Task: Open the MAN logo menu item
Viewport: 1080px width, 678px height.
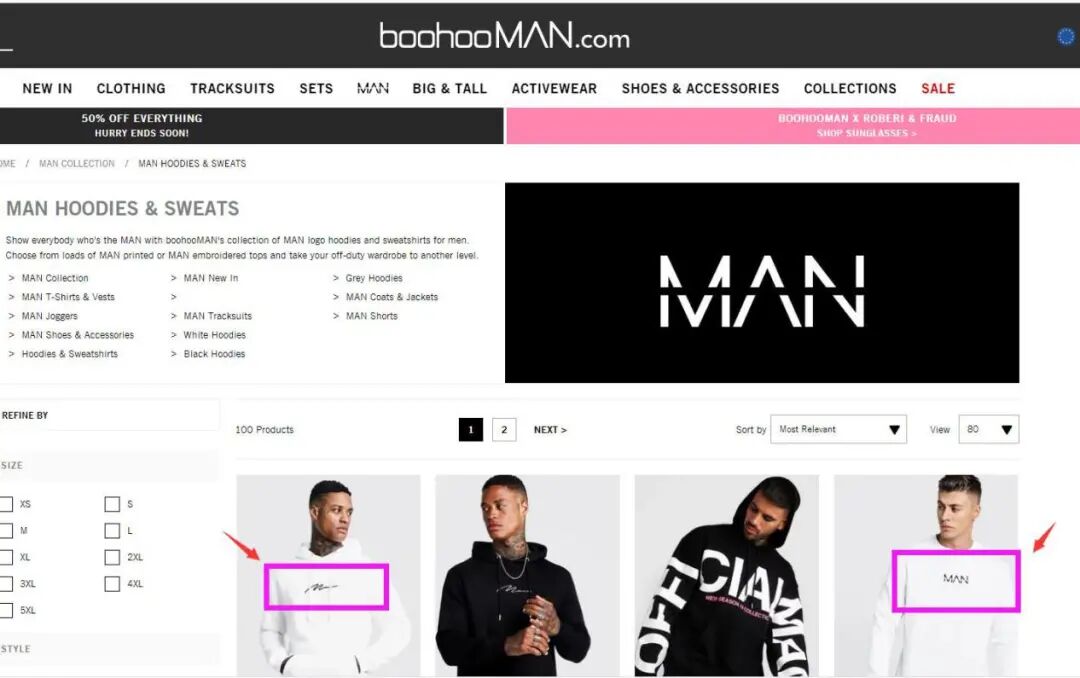Action: point(373,88)
